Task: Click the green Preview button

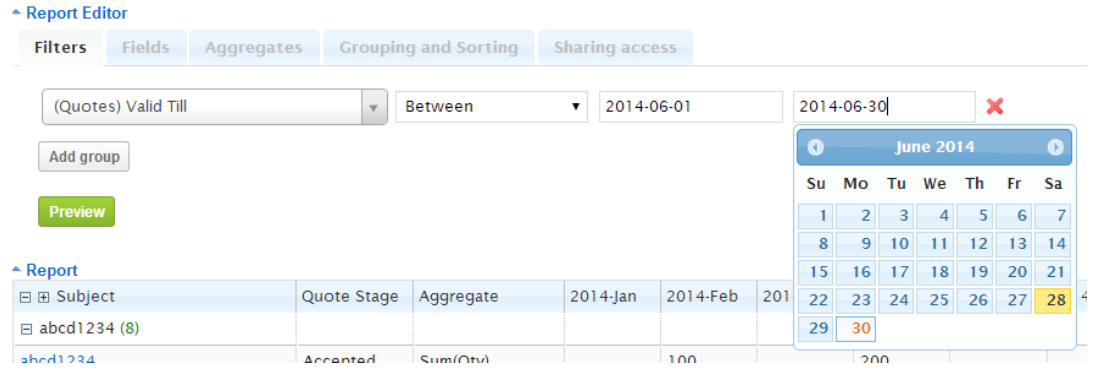Action: click(76, 211)
